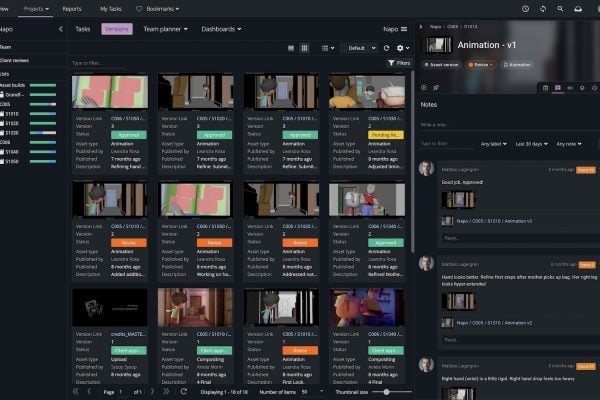The width and height of the screenshot is (600, 400).
Task: Click the play icon under the Animation header
Action: click(424, 87)
